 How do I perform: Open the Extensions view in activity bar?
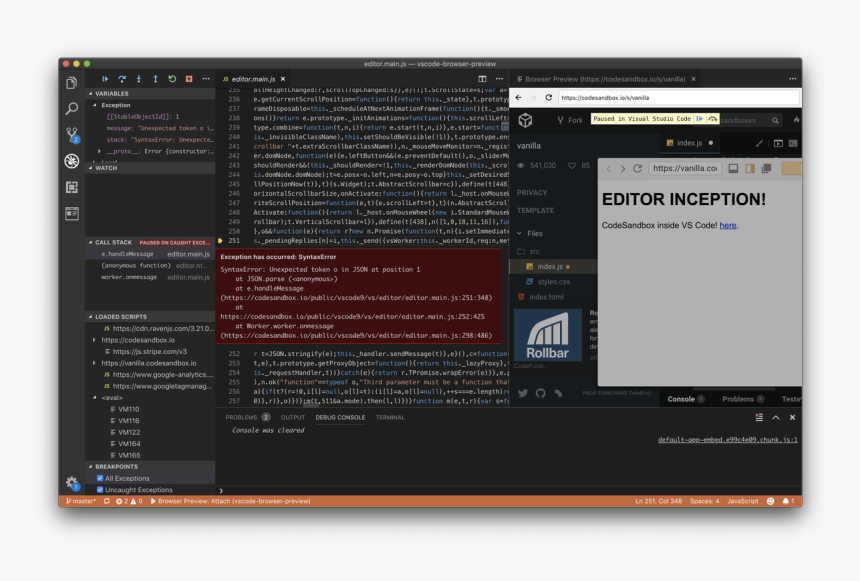[x=71, y=187]
